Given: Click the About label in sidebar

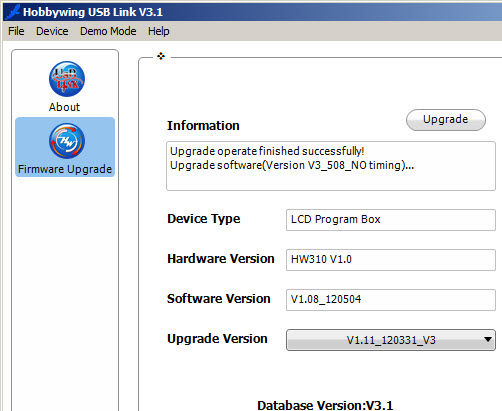Looking at the screenshot, I should click(x=64, y=107).
